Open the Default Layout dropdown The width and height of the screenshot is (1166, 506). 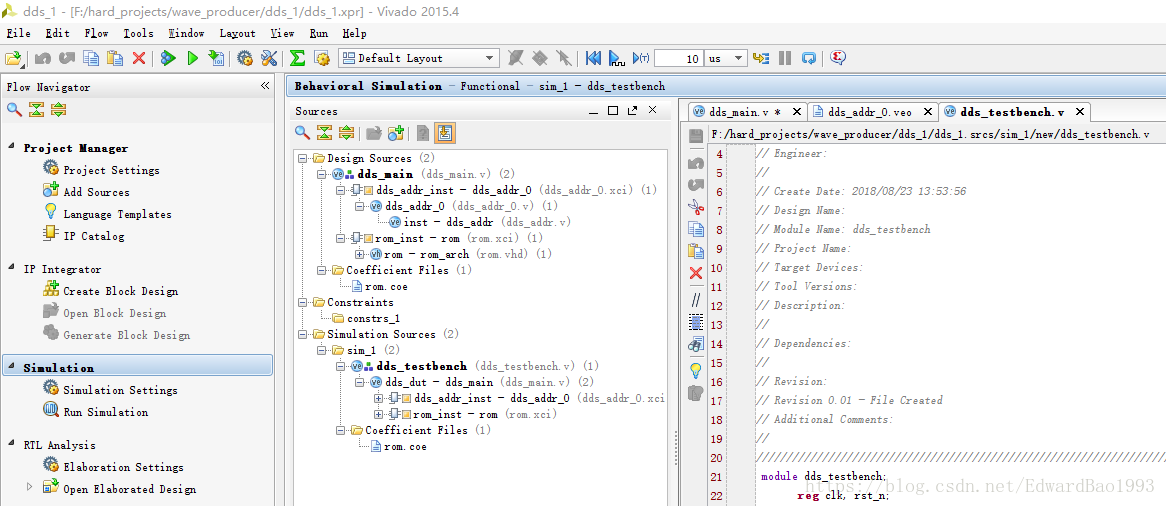(x=419, y=58)
